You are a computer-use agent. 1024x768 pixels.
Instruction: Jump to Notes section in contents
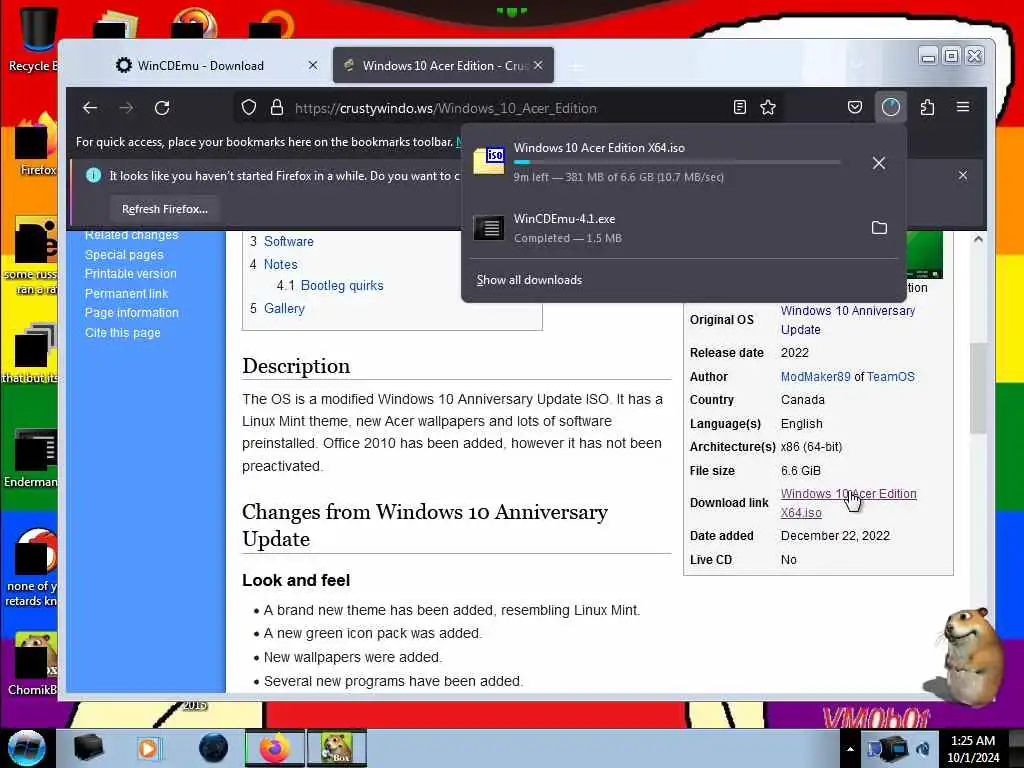pyautogui.click(x=280, y=264)
